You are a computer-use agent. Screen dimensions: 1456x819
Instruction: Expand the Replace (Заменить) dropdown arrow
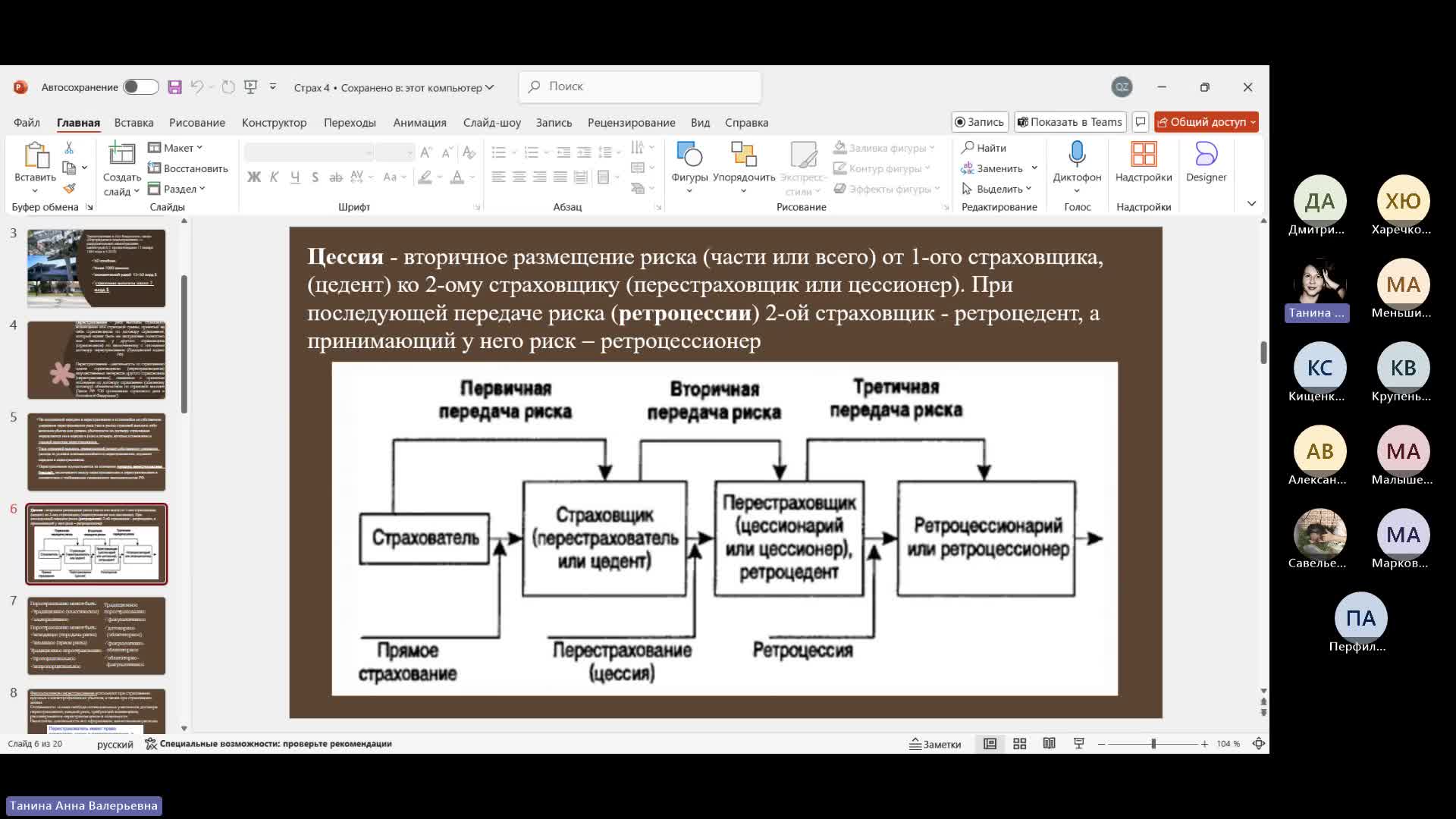coord(1034,168)
